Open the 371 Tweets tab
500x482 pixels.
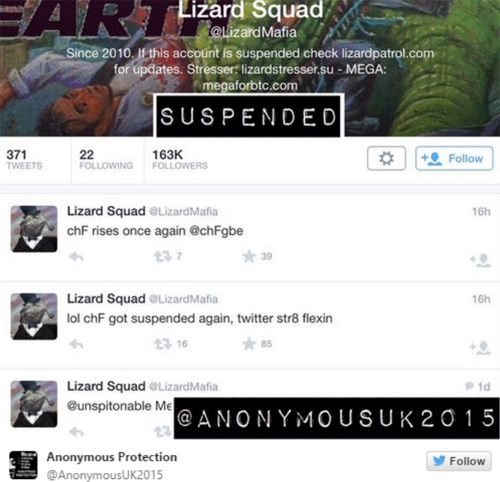[24, 160]
